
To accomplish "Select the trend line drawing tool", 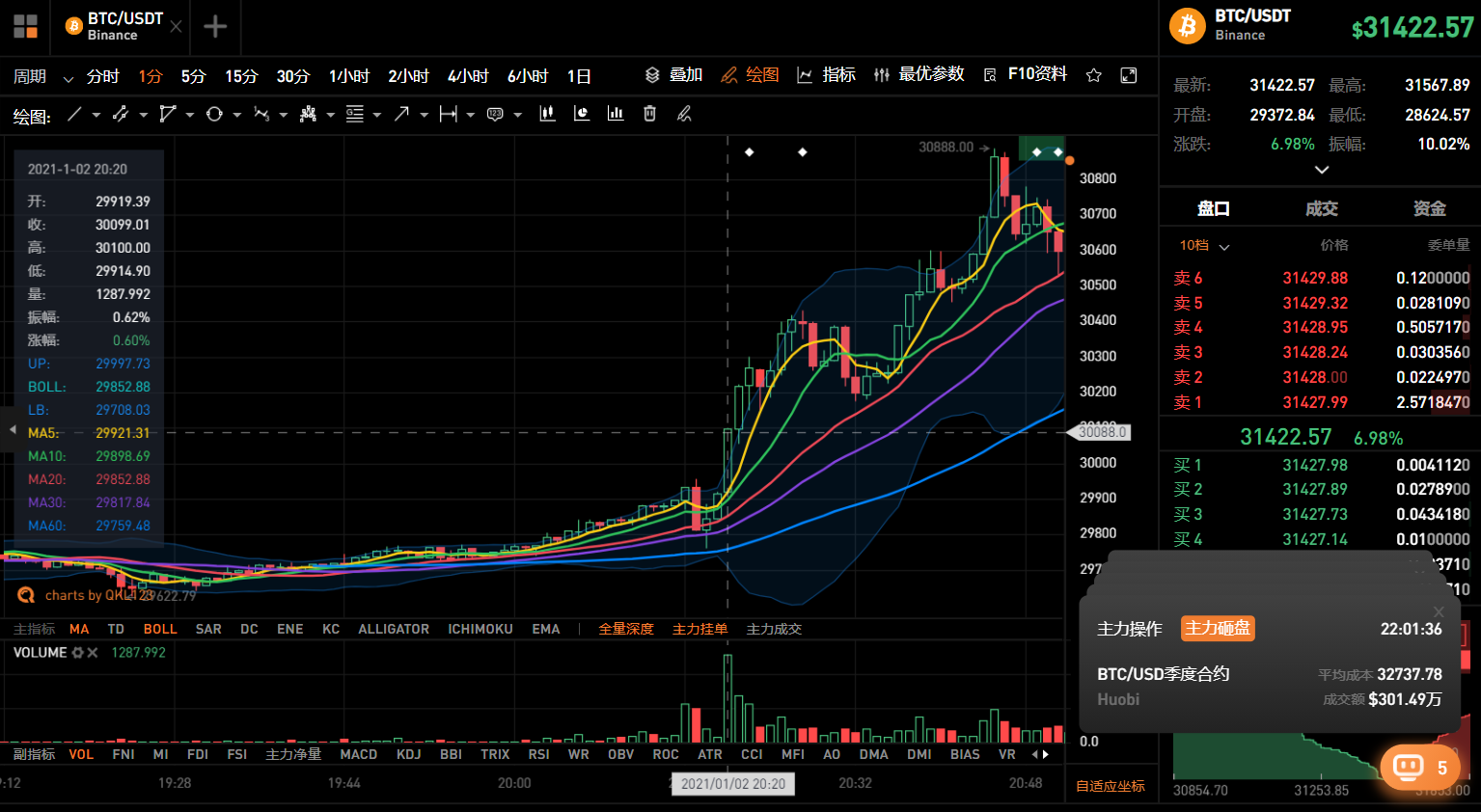I will (75, 114).
